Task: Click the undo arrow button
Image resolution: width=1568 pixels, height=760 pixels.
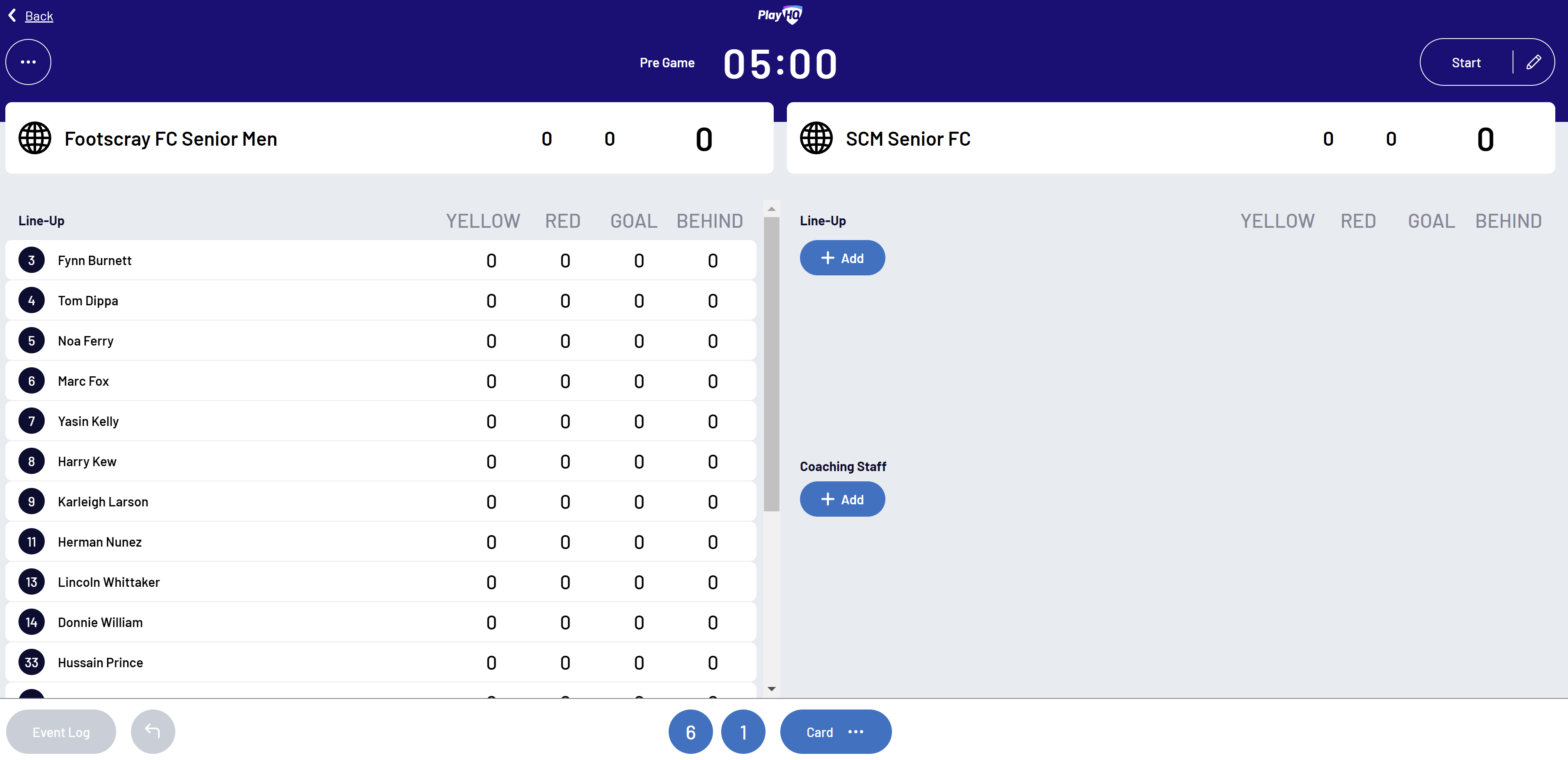Action: coord(153,731)
